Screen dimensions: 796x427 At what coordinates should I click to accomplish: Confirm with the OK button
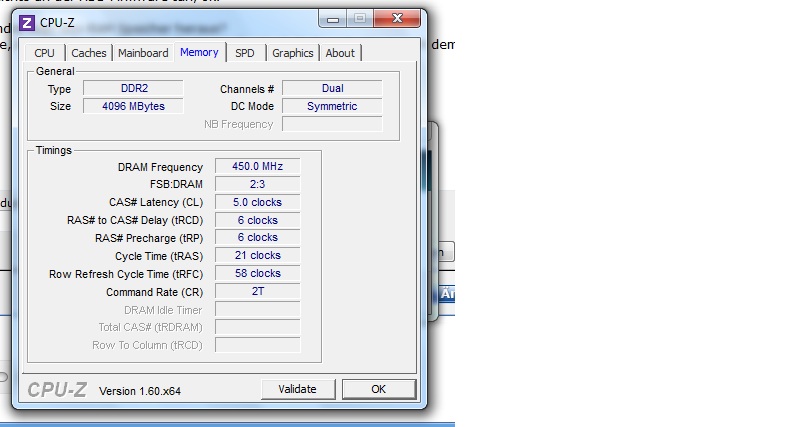(379, 389)
